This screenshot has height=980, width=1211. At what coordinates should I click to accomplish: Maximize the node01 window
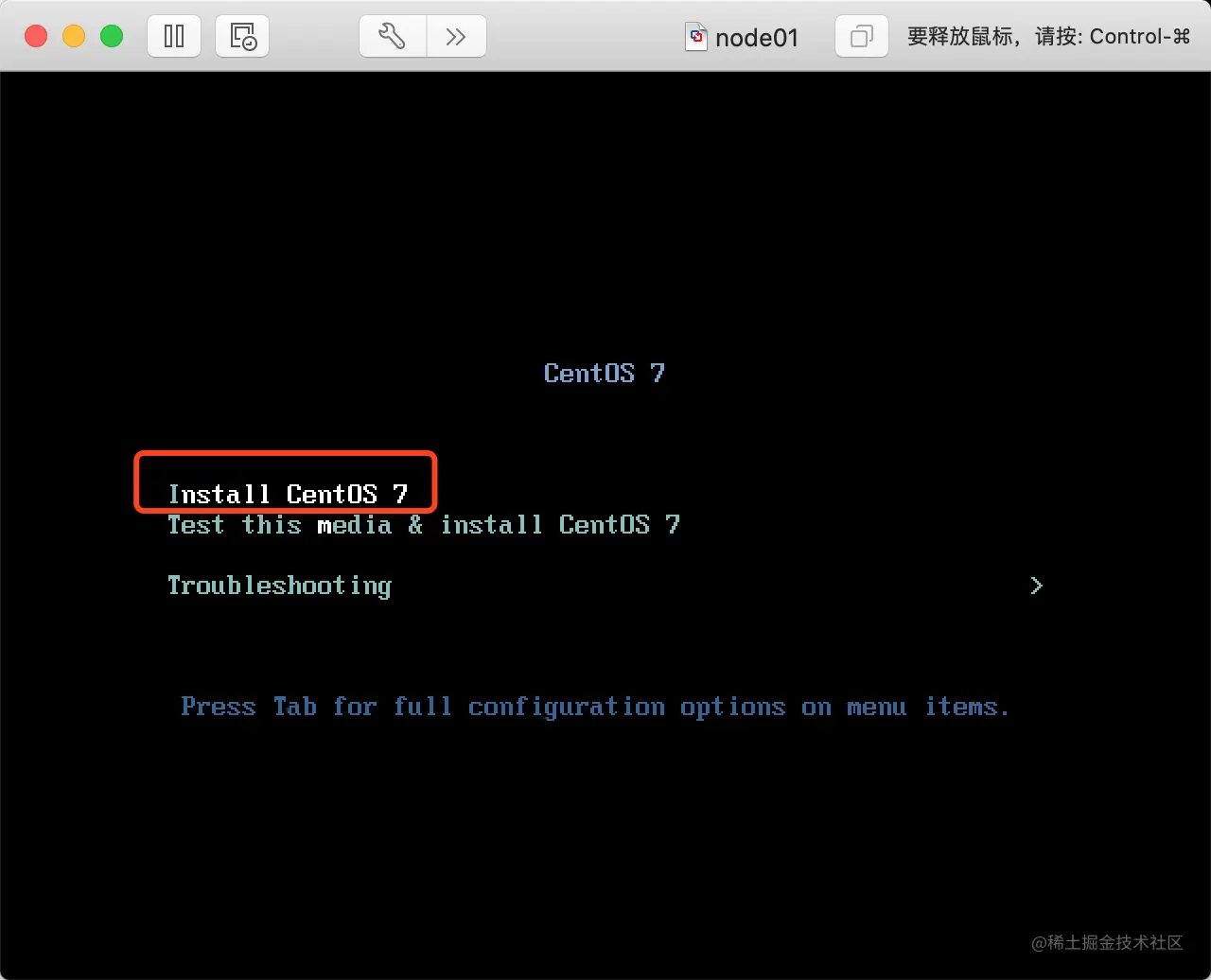coord(112,37)
